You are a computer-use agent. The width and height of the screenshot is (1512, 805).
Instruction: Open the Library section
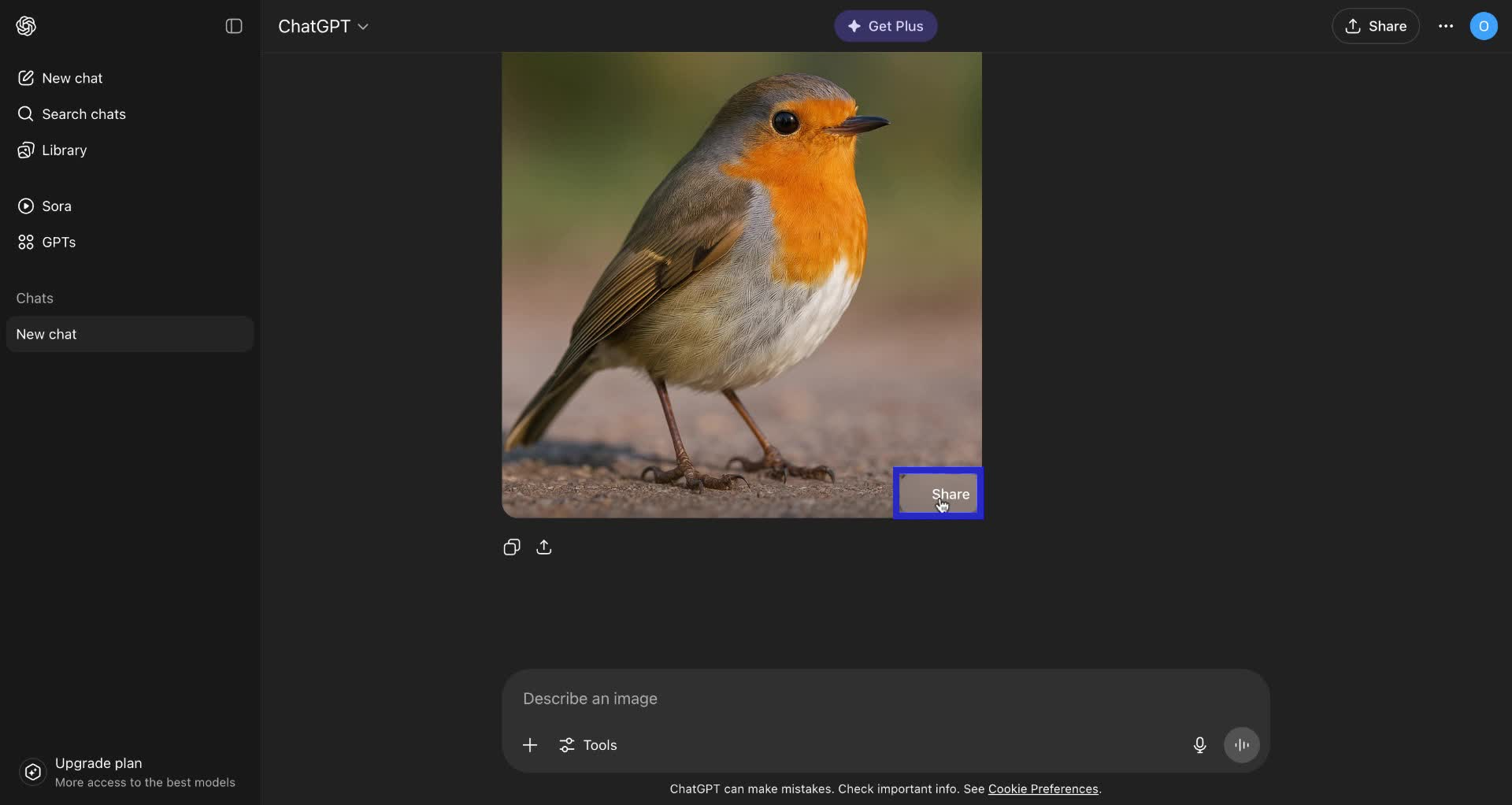tap(63, 150)
